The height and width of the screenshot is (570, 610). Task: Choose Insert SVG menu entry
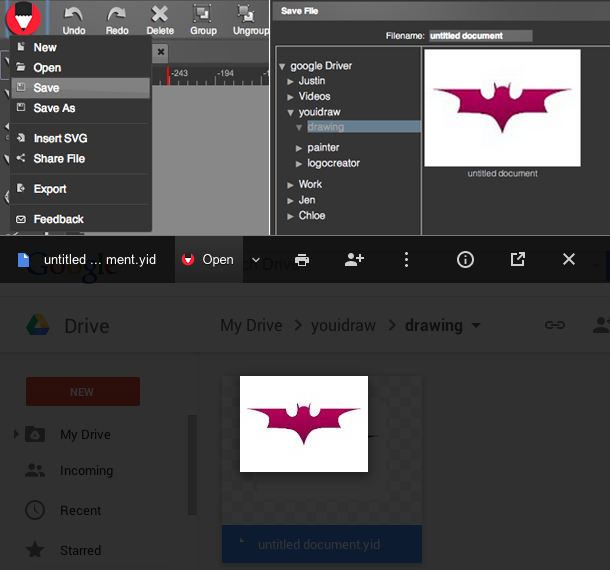coord(81,139)
